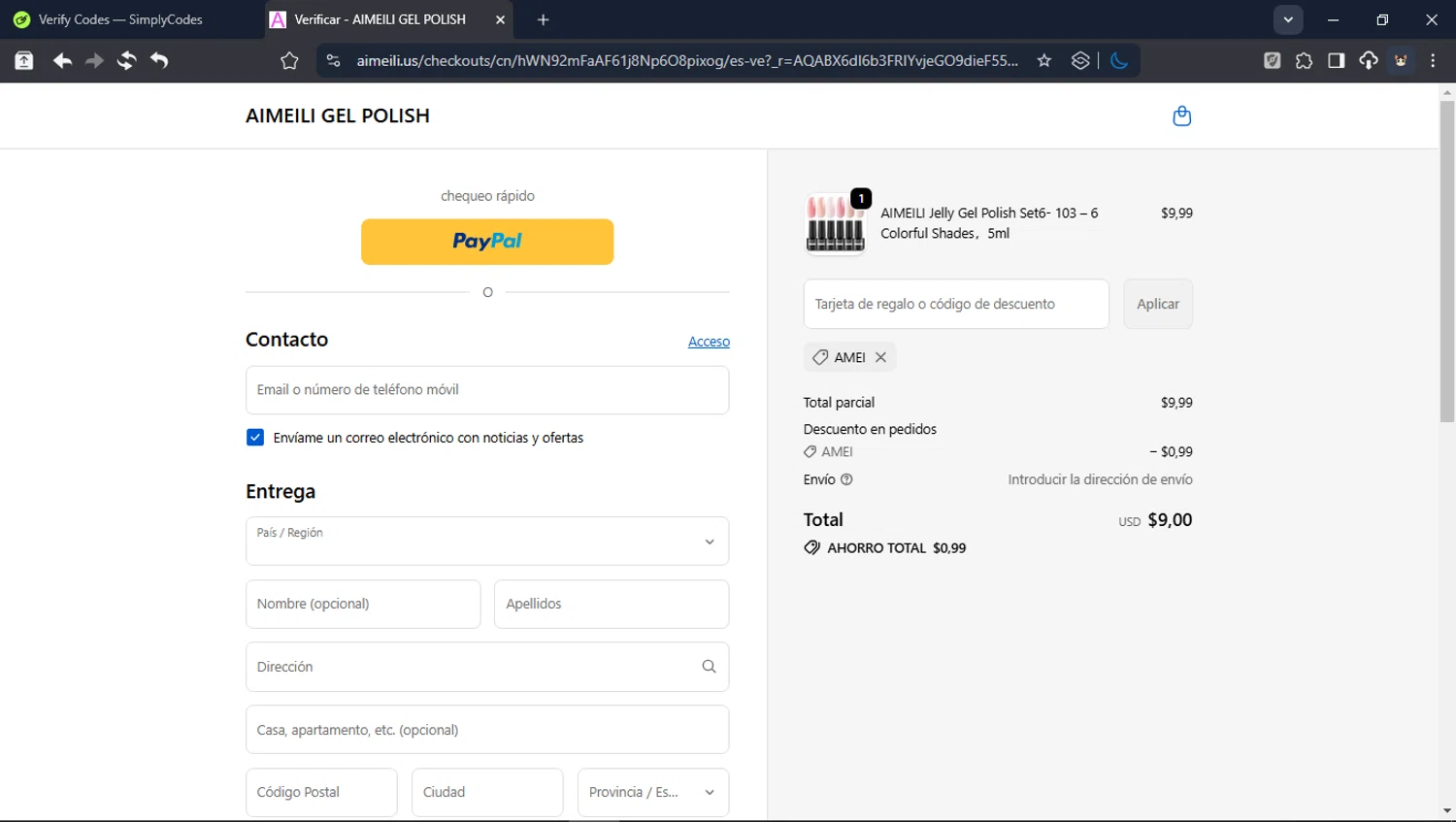The height and width of the screenshot is (822, 1456).
Task: Go forward in browser history
Action: click(x=94, y=60)
